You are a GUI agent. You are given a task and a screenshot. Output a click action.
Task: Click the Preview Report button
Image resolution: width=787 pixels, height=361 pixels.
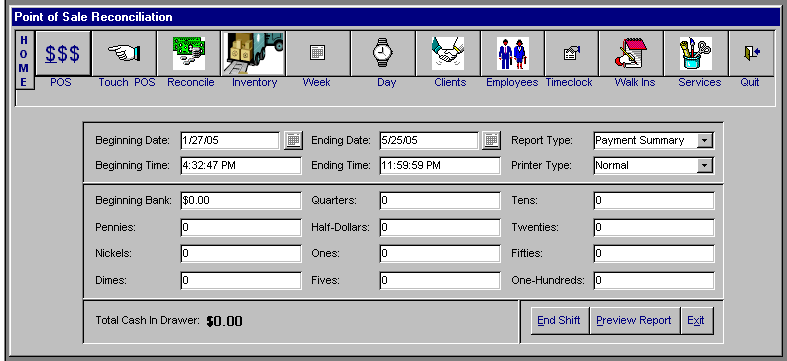click(633, 320)
